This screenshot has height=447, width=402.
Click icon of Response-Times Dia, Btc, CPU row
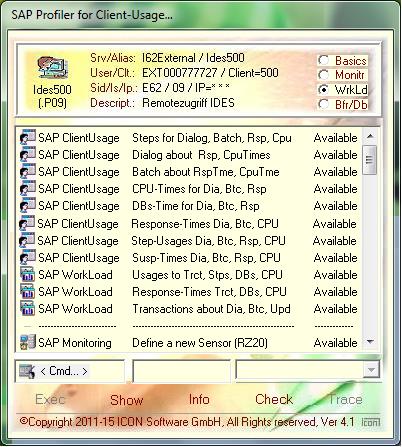tap(27, 223)
